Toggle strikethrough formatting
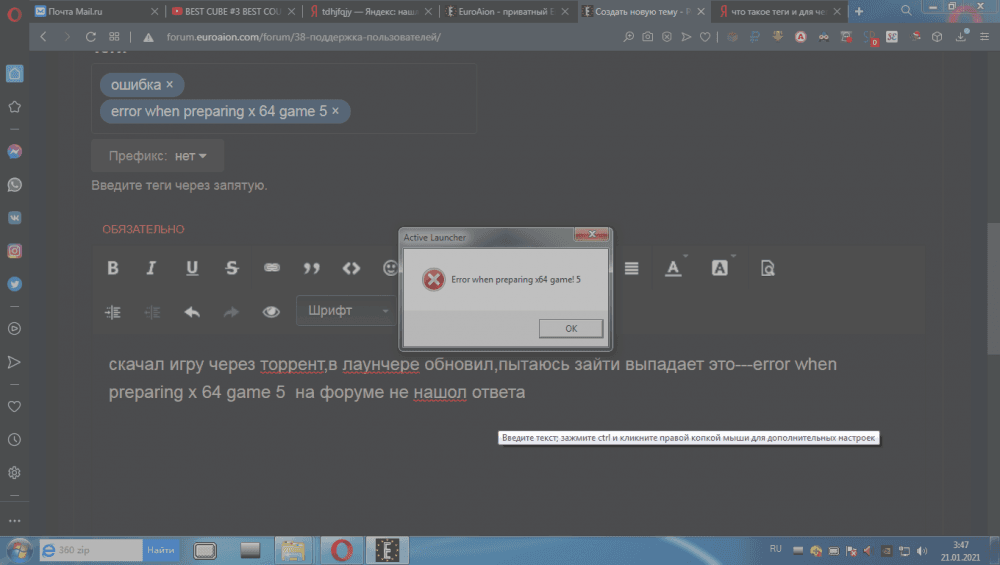The height and width of the screenshot is (565, 1000). coord(232,268)
